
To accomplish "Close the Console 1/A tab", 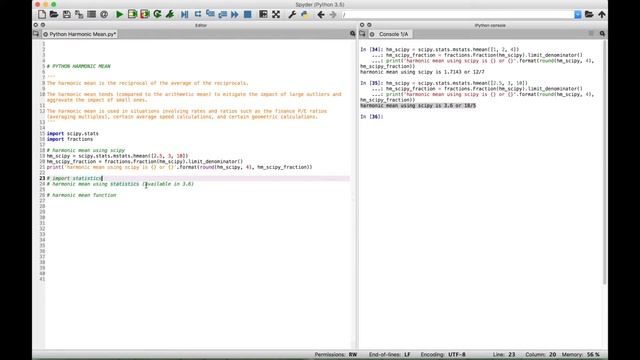I will (x=372, y=34).
